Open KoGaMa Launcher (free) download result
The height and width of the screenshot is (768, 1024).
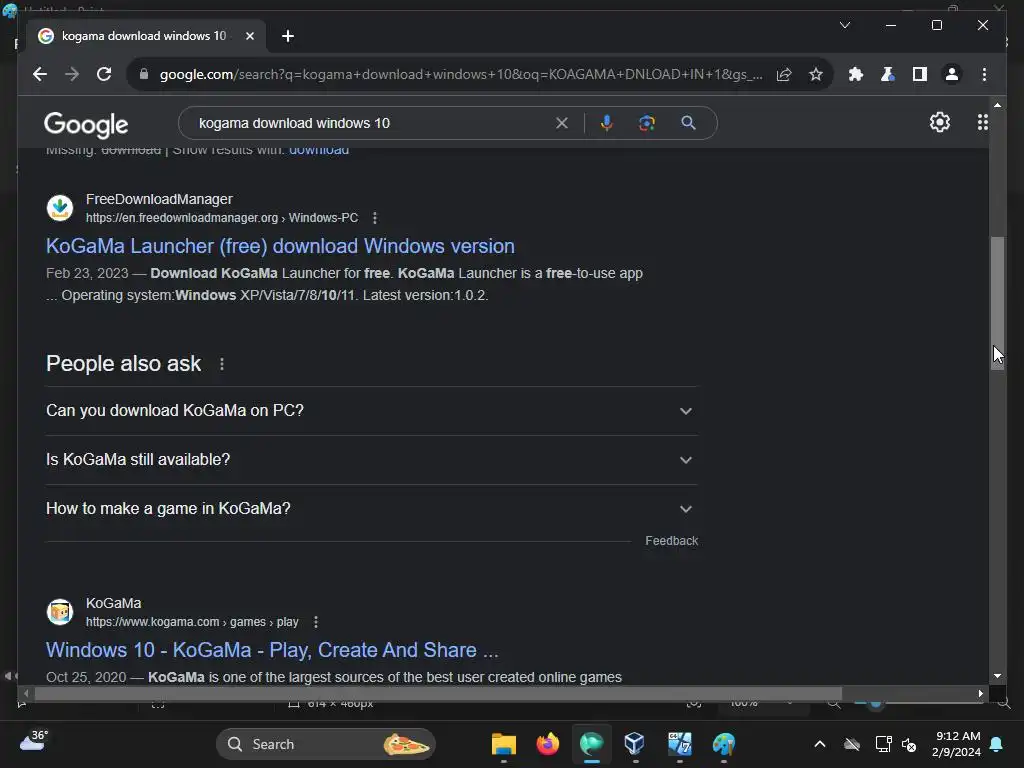pyautogui.click(x=280, y=246)
